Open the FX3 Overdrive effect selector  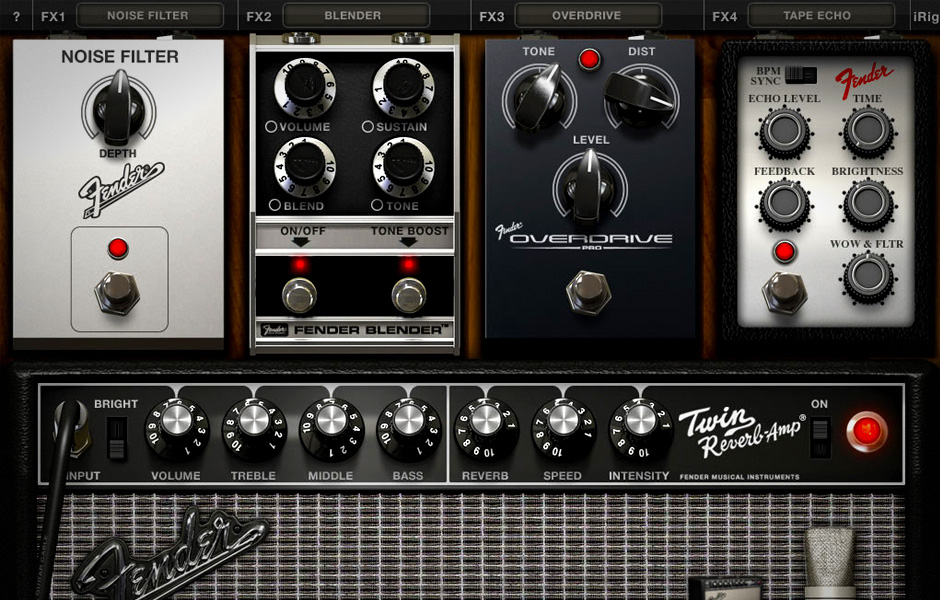click(586, 16)
